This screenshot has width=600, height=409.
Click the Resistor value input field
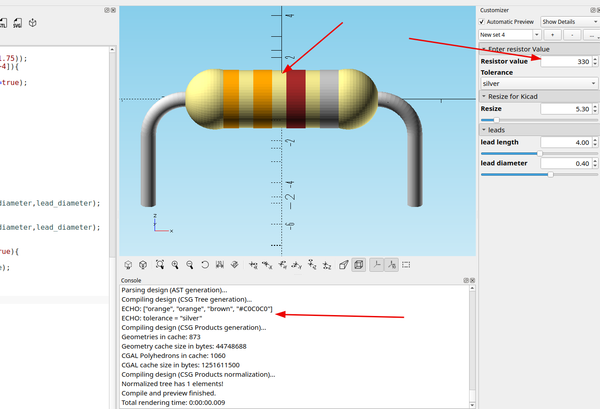[566, 61]
